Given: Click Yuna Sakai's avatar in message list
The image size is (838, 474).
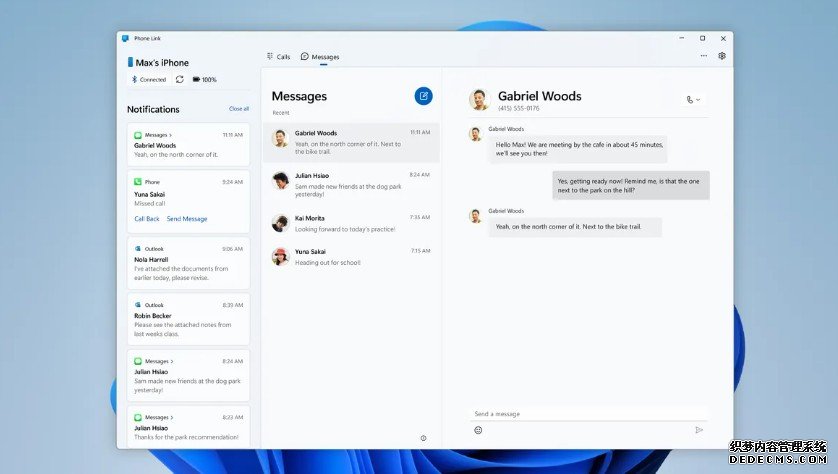Looking at the screenshot, I should click(x=280, y=257).
